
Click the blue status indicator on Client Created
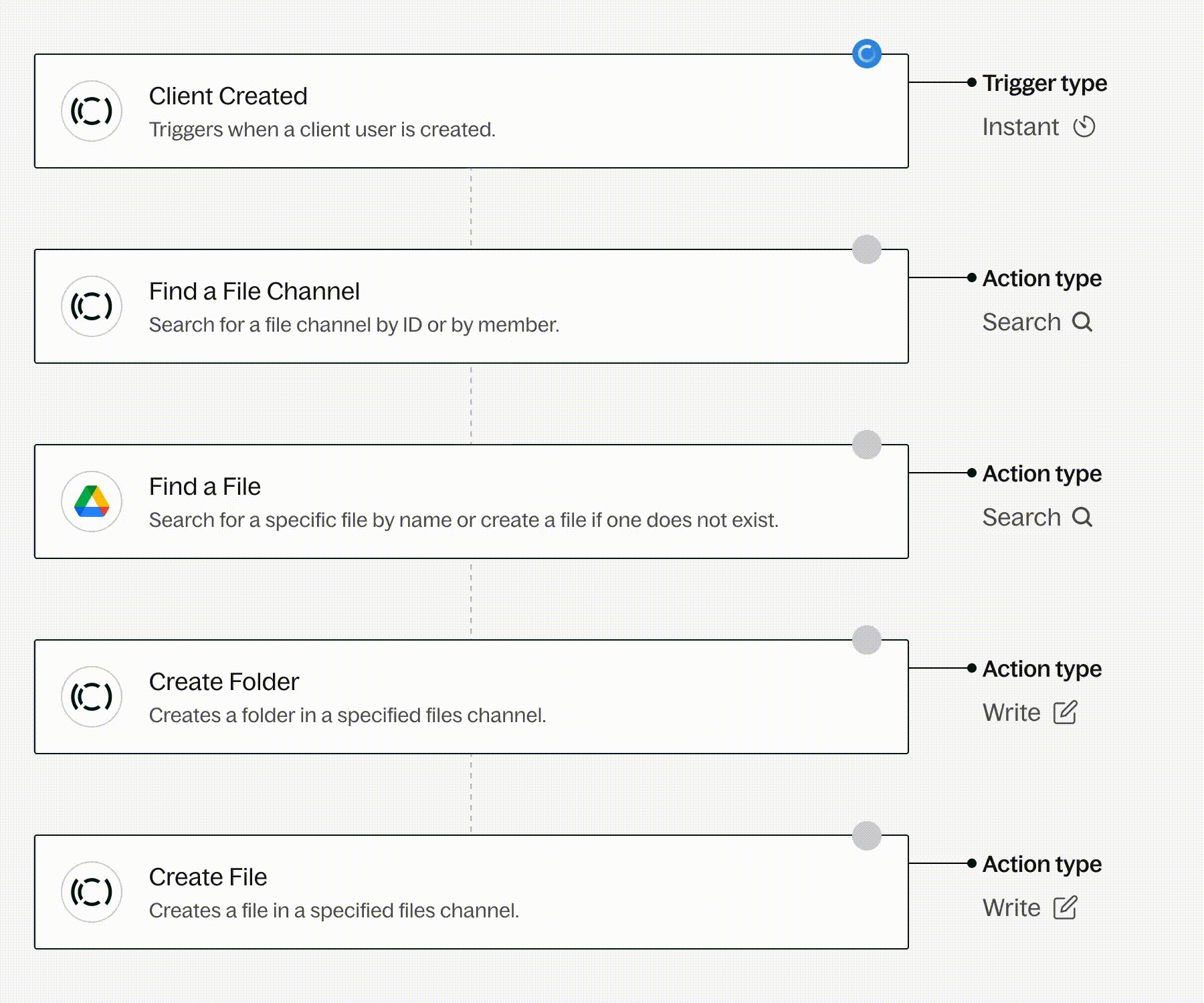pyautogui.click(x=866, y=53)
